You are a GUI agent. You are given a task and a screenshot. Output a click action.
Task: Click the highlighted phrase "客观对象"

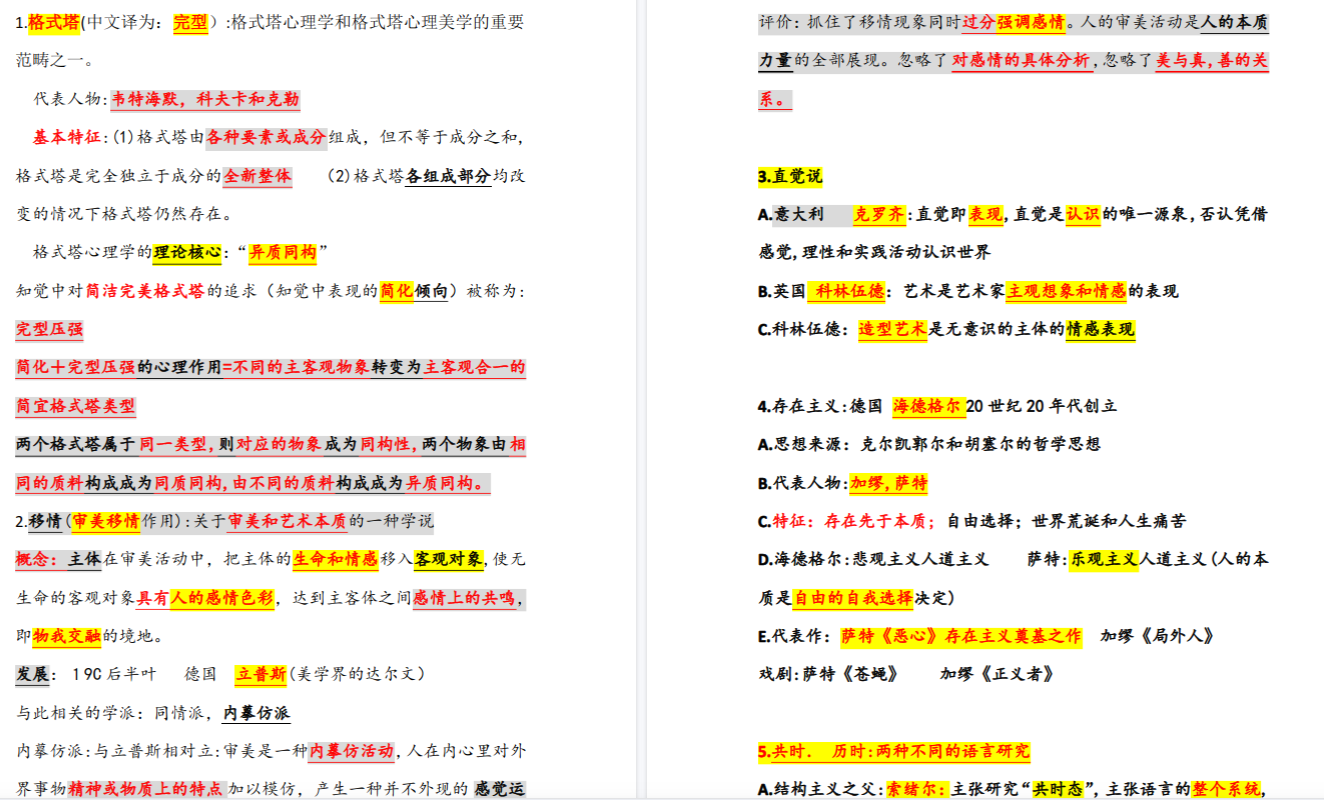tap(448, 559)
